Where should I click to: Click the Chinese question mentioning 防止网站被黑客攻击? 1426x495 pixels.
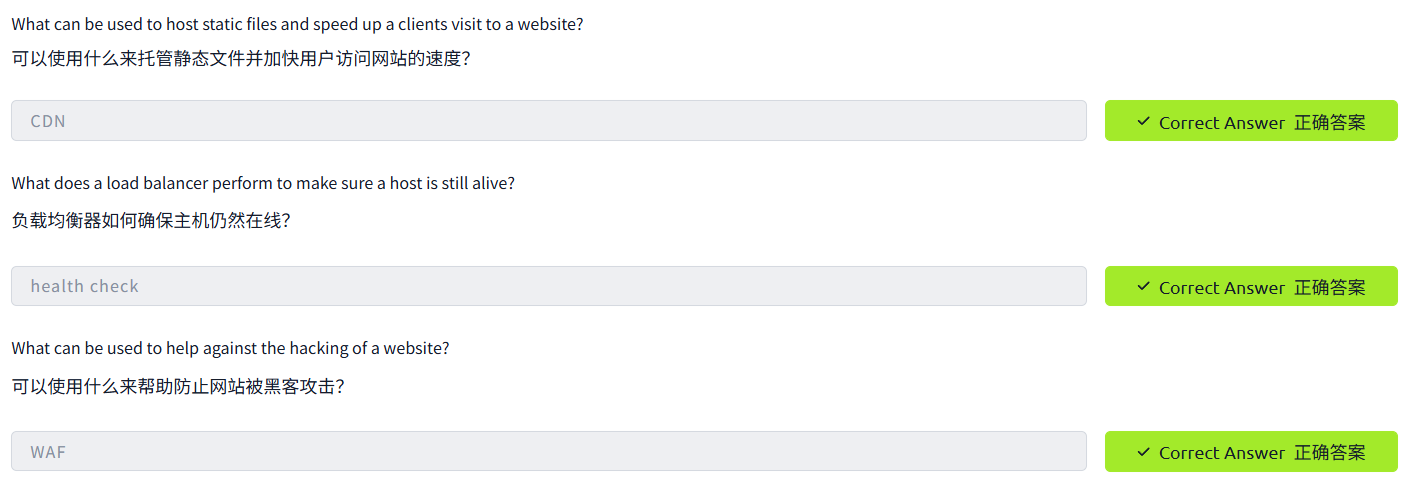coord(178,386)
